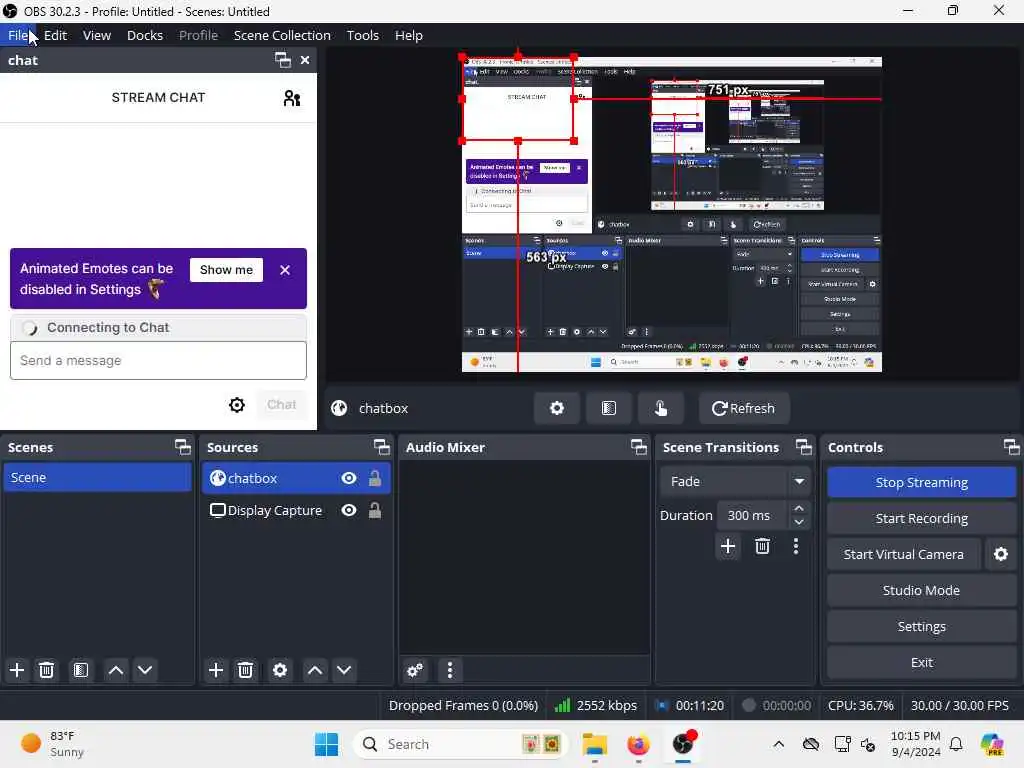Image resolution: width=1024 pixels, height=768 pixels.
Task: Move scene up
Action: pyautogui.click(x=116, y=670)
